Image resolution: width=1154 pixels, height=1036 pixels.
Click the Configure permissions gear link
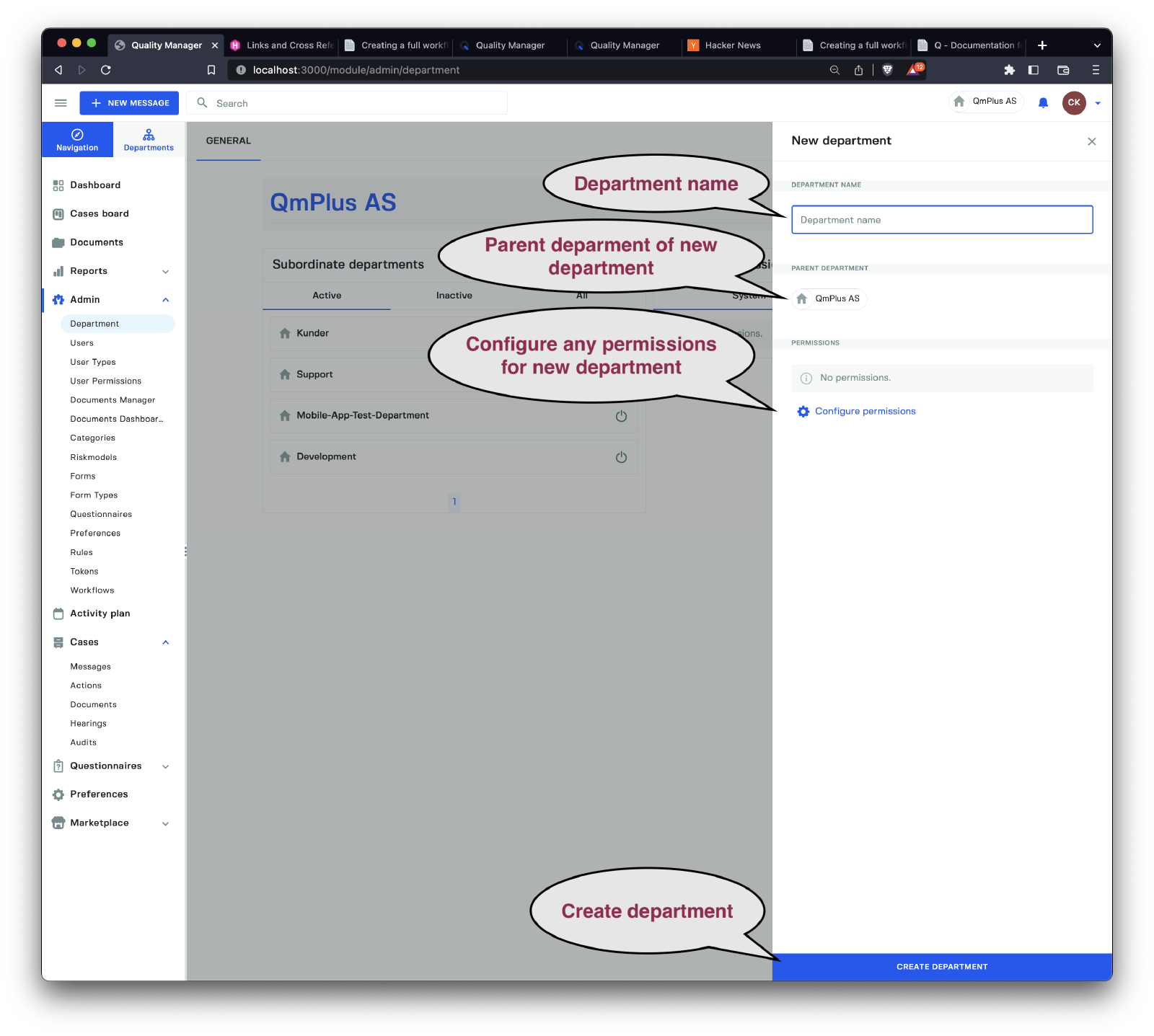[856, 412]
